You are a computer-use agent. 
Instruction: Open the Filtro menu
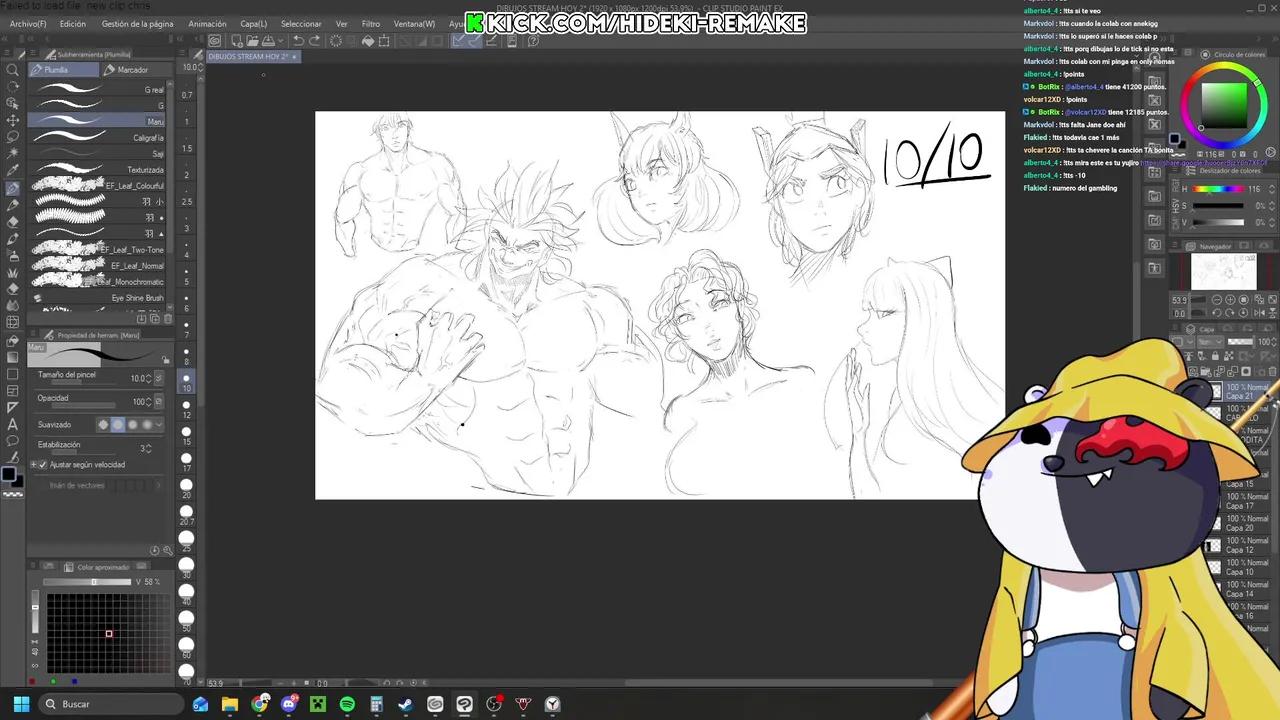[x=370, y=23]
